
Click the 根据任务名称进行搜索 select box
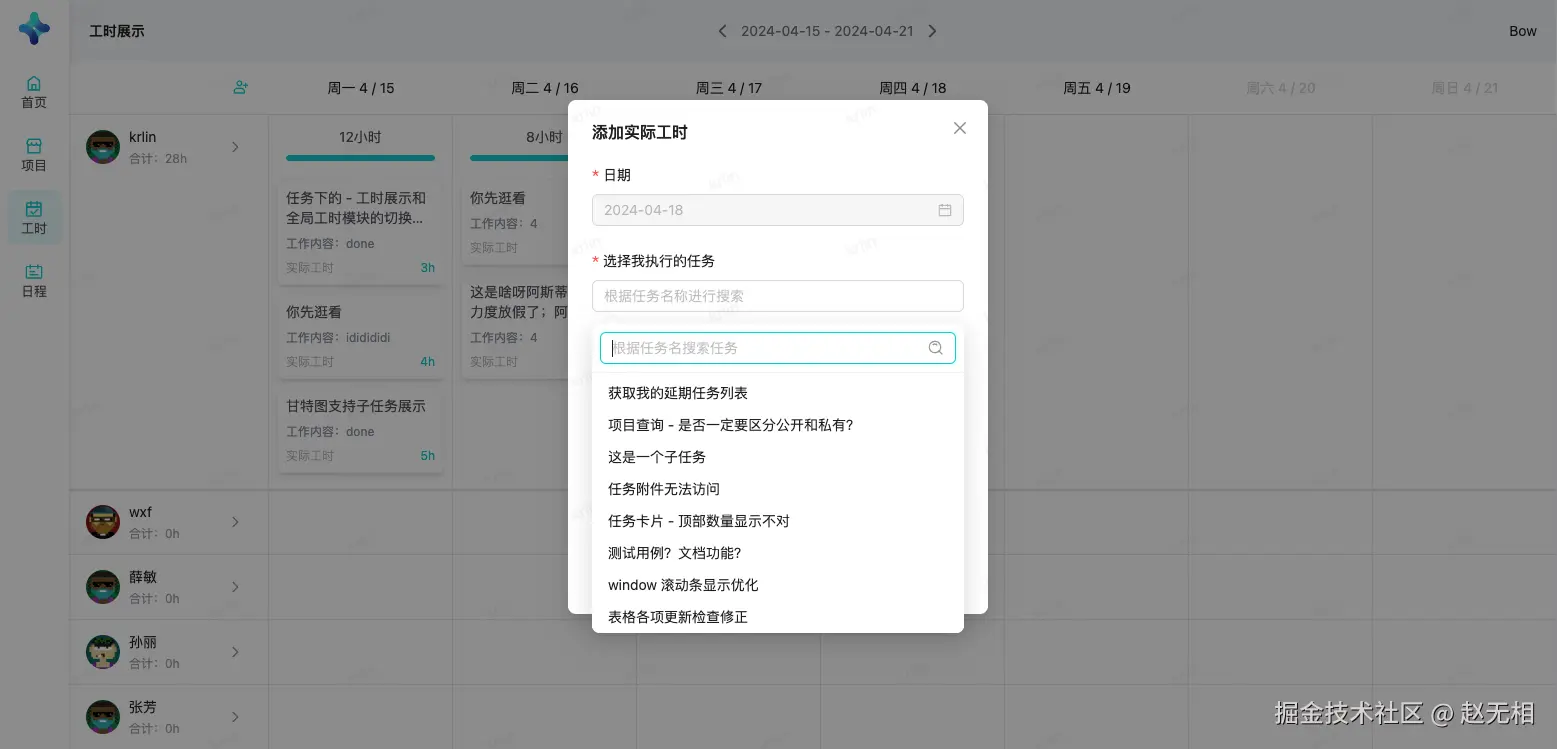pyautogui.click(x=778, y=296)
